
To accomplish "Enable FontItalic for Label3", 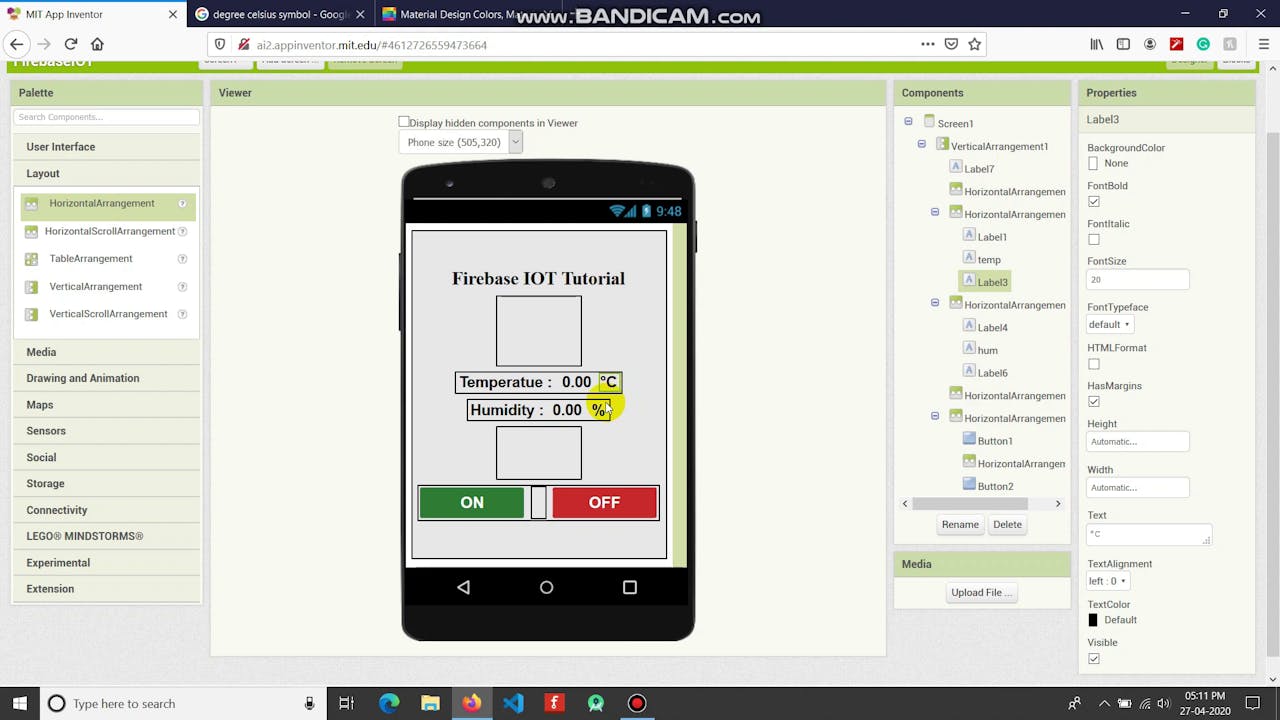I will [x=1093, y=239].
